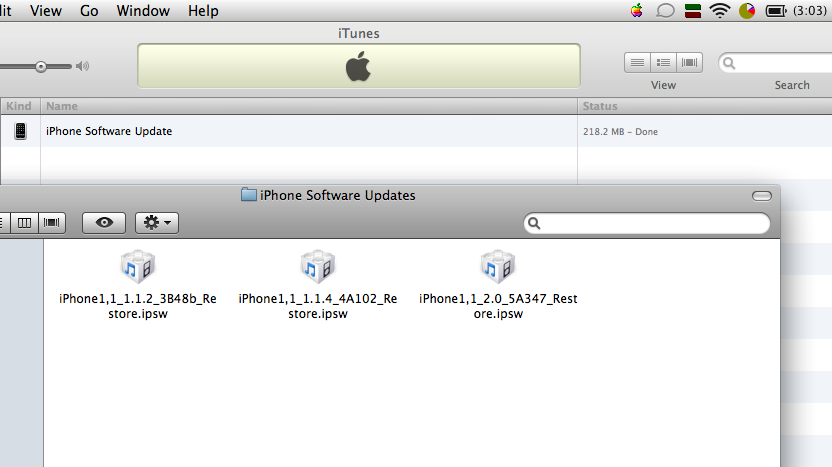
Task: Click the flag-colored menu bar icon
Action: point(693,11)
